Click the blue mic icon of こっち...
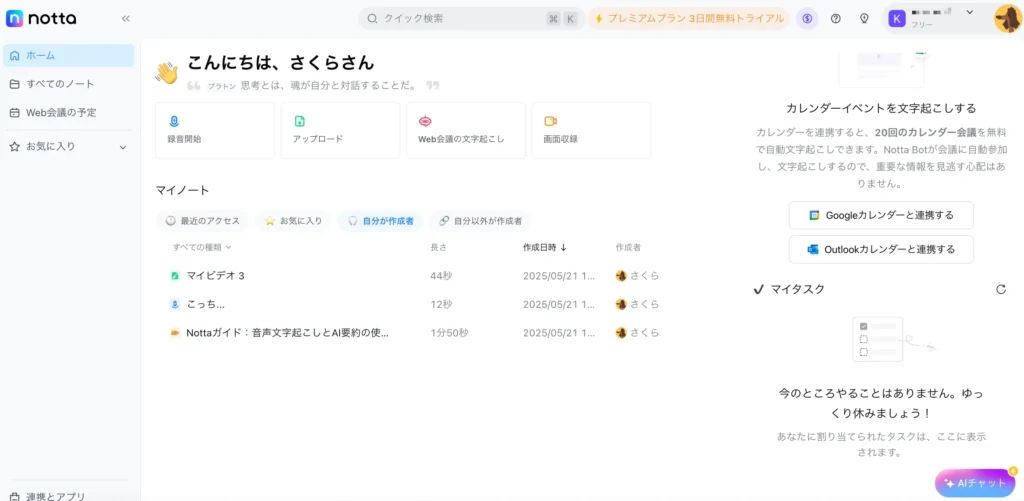1024x501 pixels. (x=174, y=304)
